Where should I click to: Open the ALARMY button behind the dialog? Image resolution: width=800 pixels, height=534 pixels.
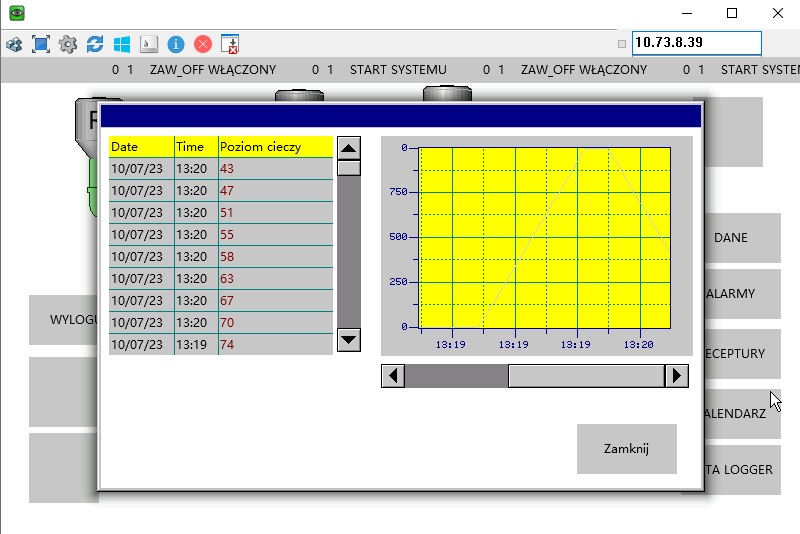coord(742,294)
